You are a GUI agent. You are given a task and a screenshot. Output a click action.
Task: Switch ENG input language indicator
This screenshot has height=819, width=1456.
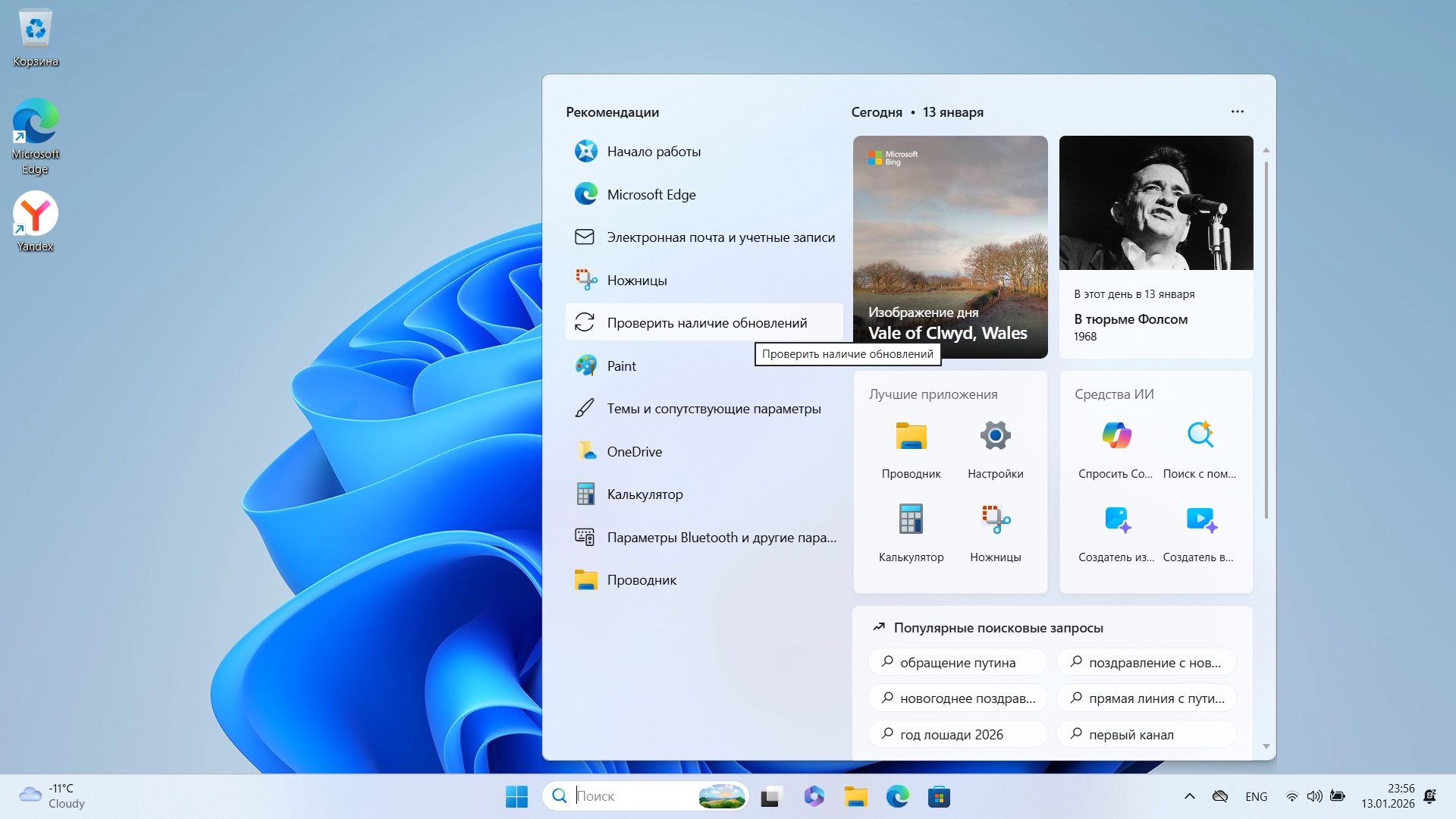[x=1256, y=796]
